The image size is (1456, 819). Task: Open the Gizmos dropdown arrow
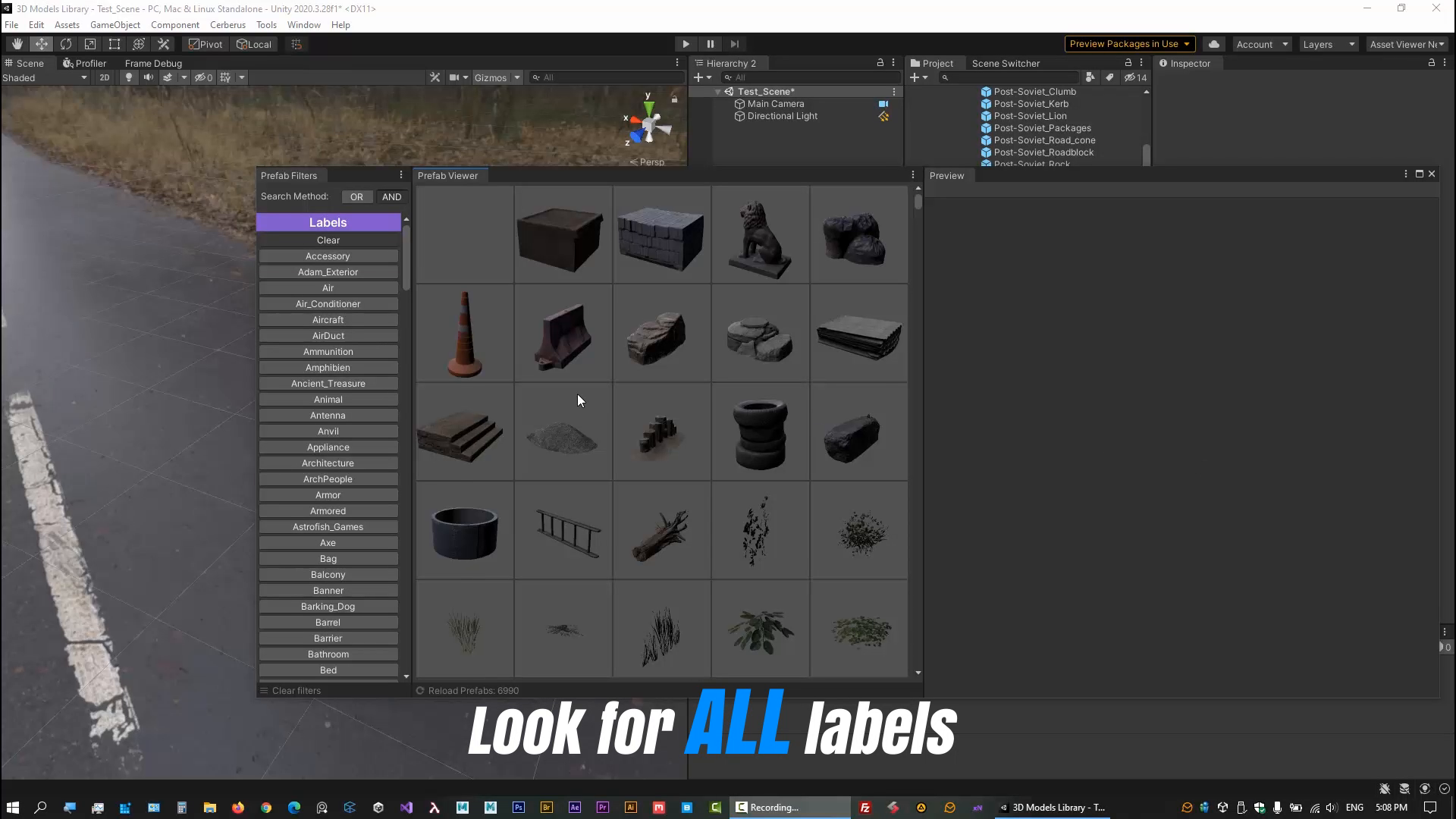pos(517,77)
